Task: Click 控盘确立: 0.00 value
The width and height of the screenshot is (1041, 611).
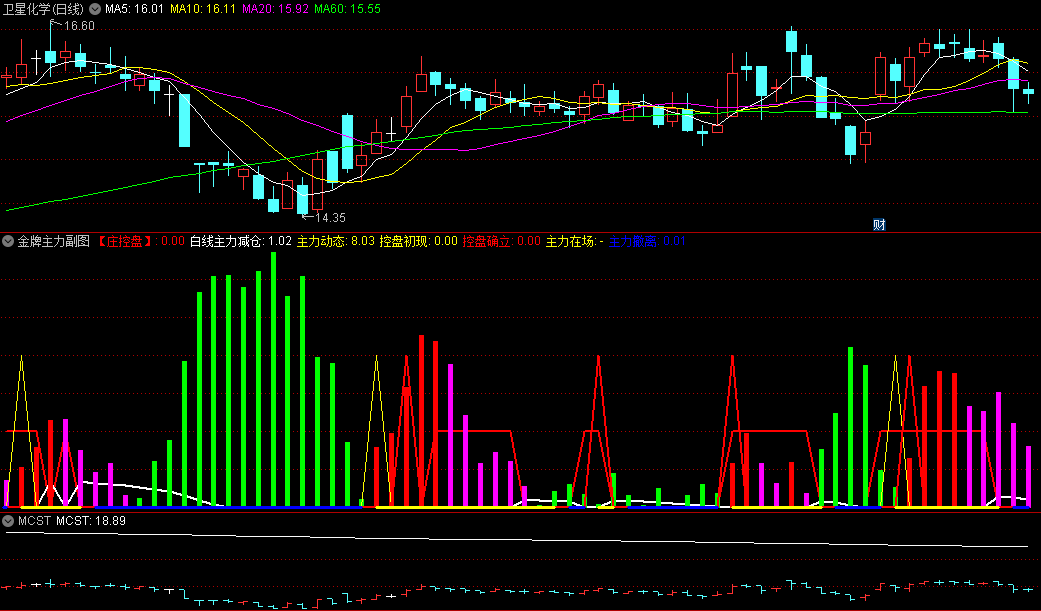Action: click(502, 241)
